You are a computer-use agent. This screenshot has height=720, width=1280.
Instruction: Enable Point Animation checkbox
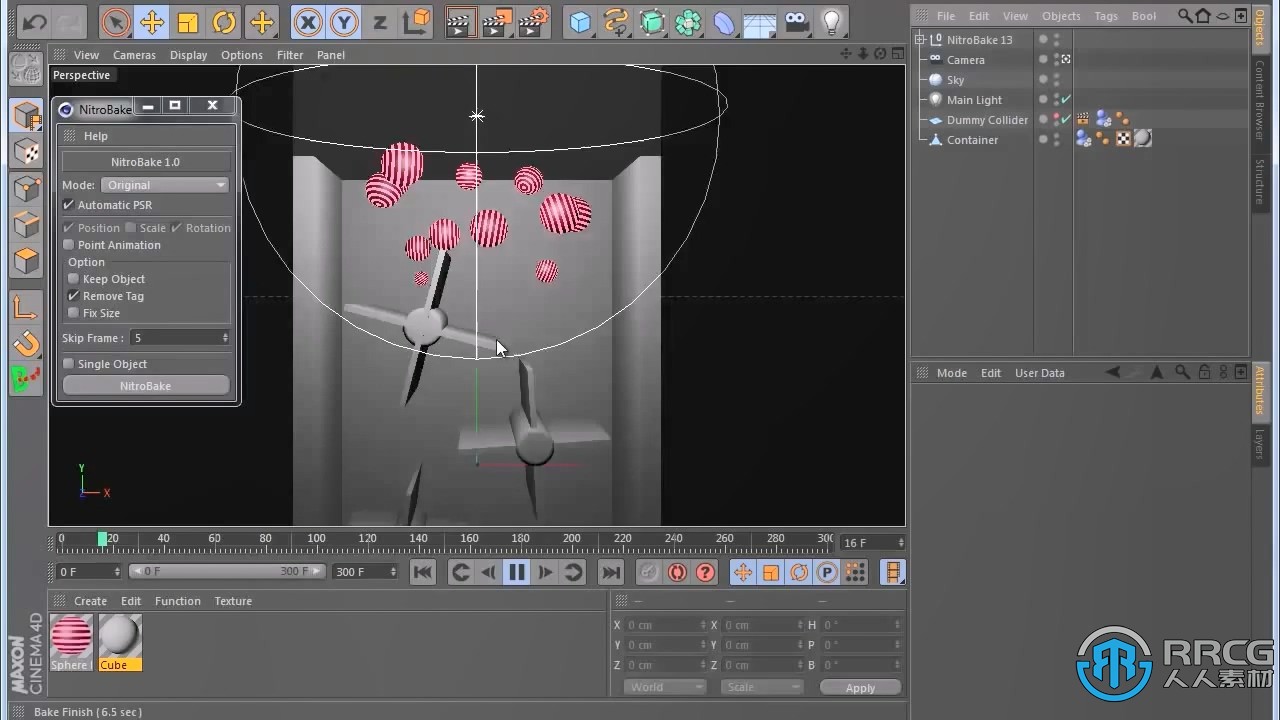[69, 245]
